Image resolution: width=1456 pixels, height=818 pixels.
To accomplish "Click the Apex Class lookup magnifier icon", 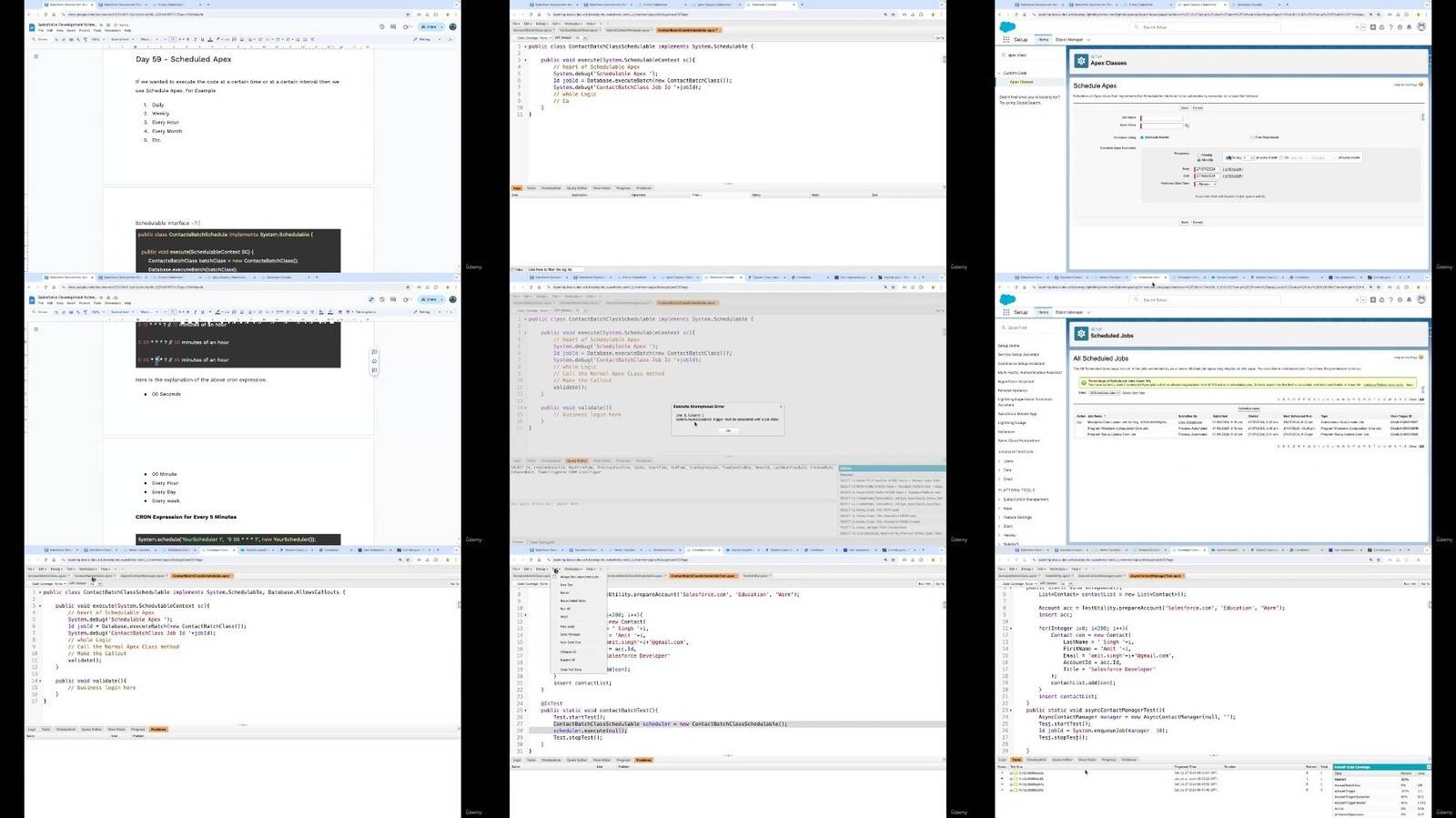I will click(x=1188, y=126).
